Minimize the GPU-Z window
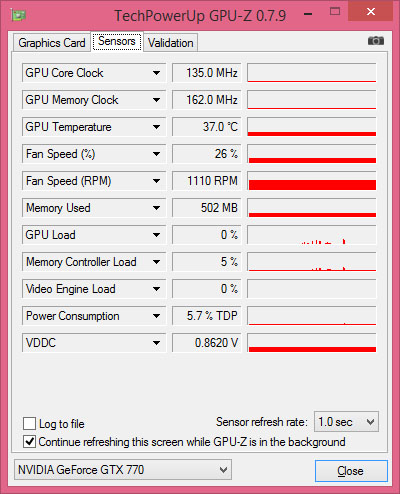This screenshot has width=400, height=494. tap(308, 14)
